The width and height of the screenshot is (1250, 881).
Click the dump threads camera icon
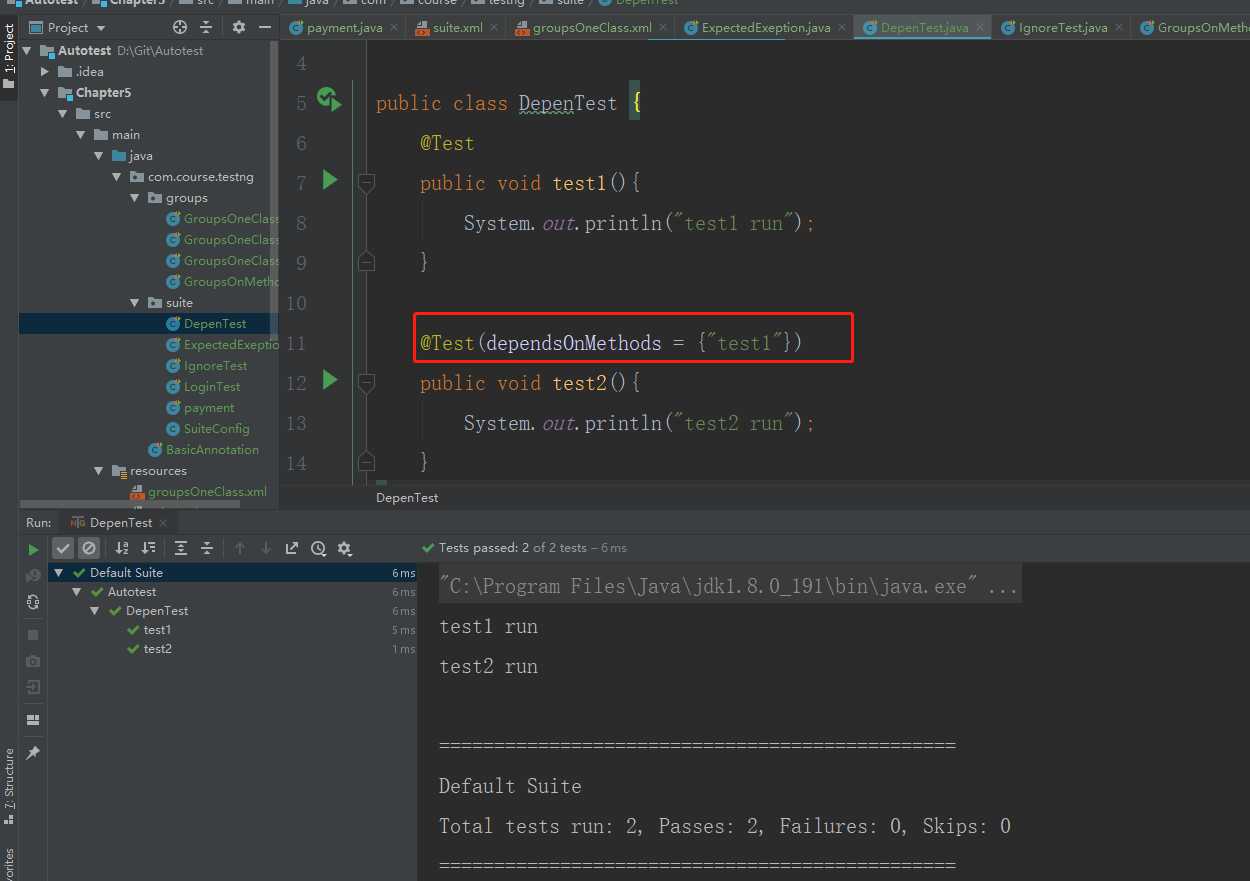point(33,661)
